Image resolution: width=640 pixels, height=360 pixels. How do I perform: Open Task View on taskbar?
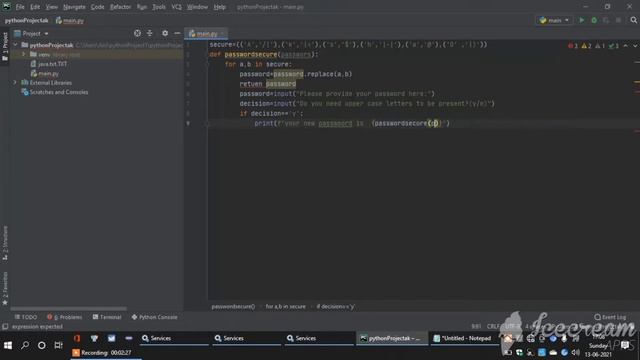pos(58,345)
